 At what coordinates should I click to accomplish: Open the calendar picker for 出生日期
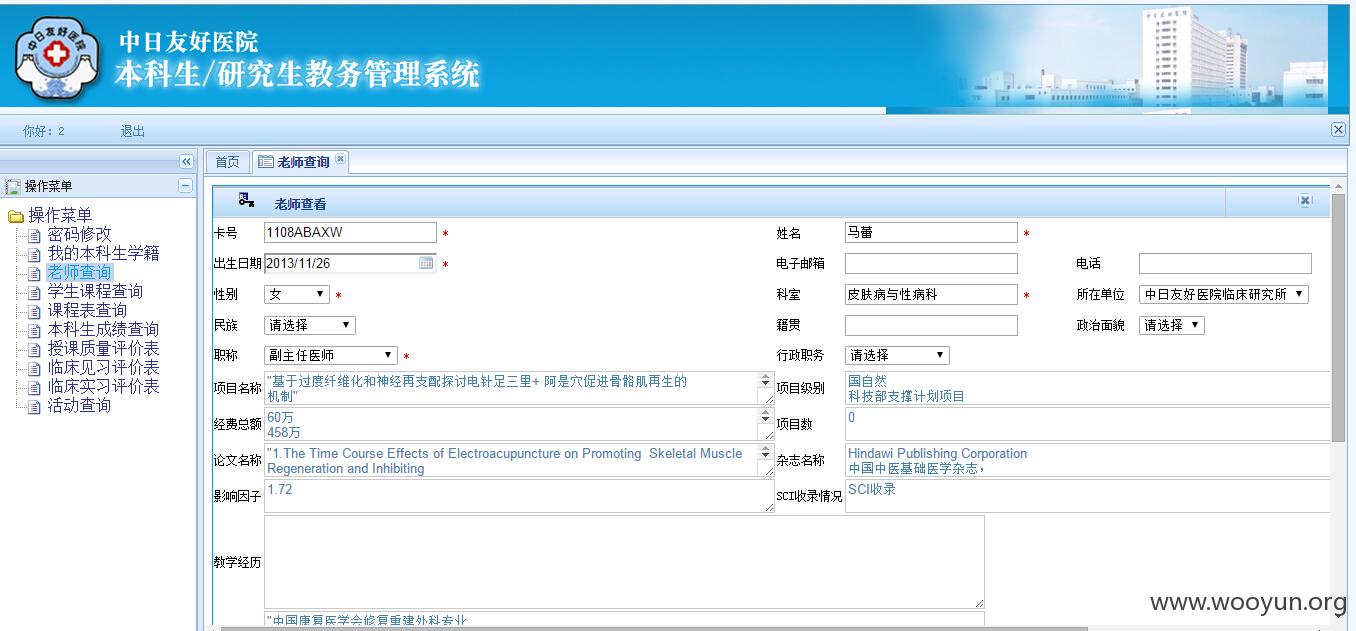click(426, 263)
